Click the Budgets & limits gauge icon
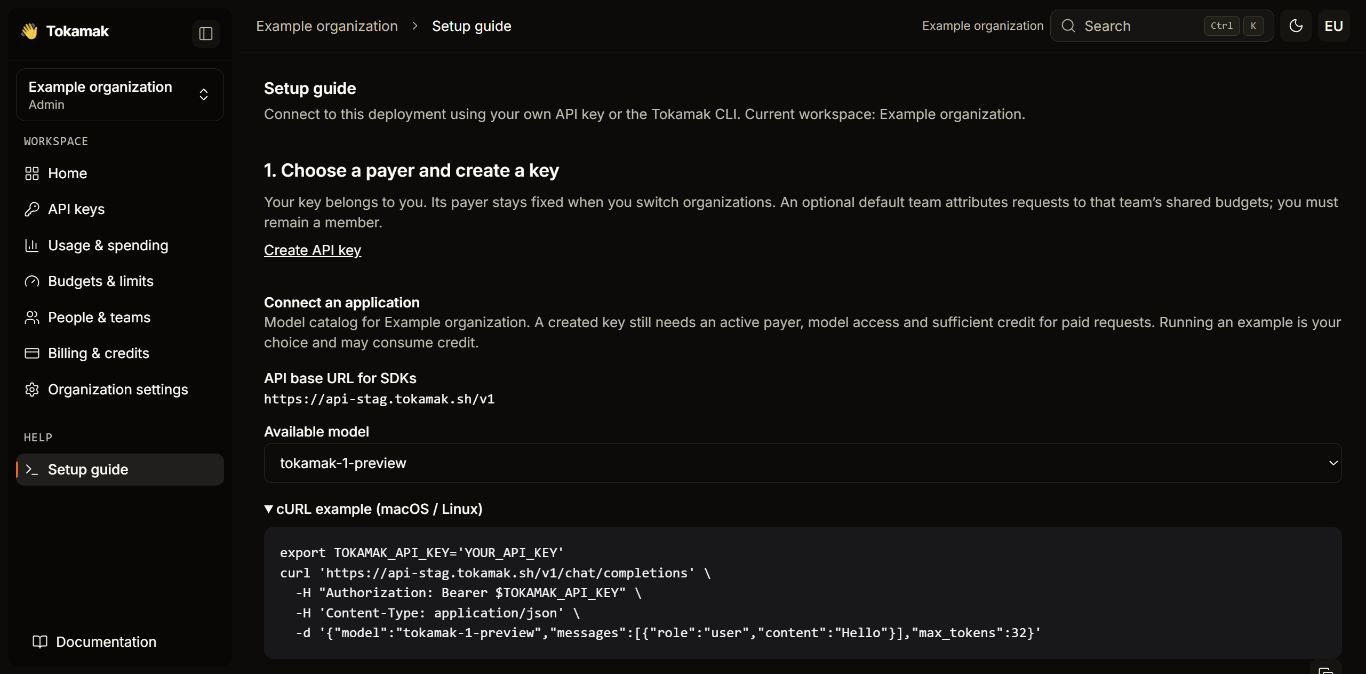 click(32, 281)
